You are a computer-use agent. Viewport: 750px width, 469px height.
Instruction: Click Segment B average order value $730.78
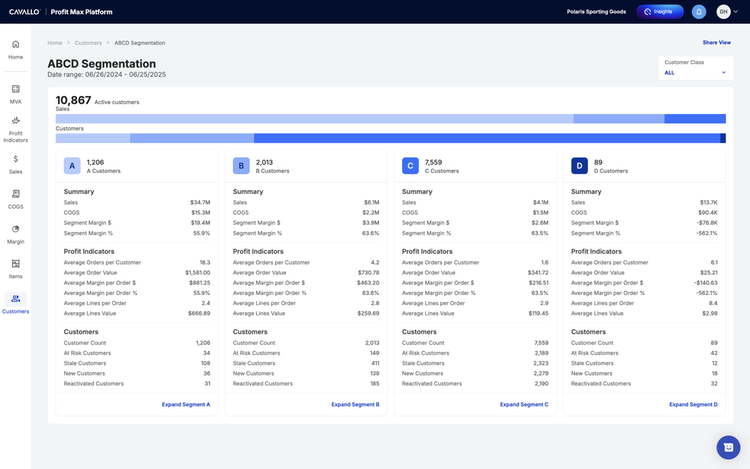(368, 273)
